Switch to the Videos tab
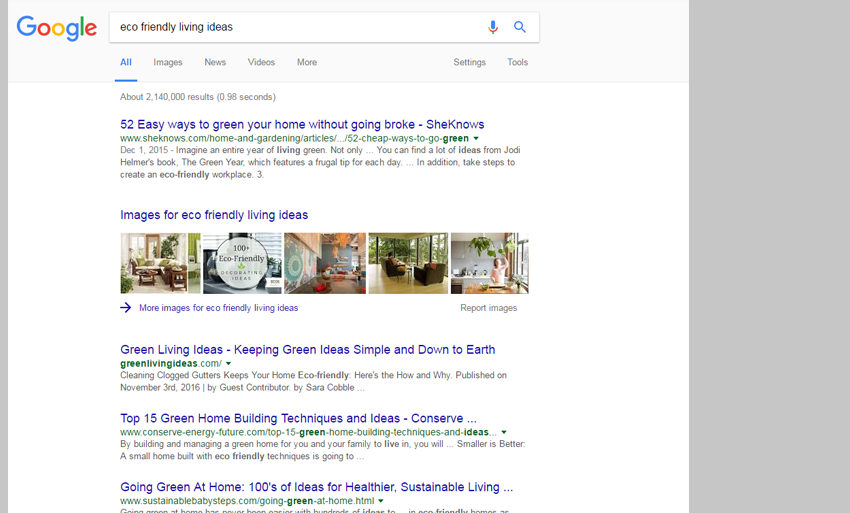850x513 pixels. 261,62
